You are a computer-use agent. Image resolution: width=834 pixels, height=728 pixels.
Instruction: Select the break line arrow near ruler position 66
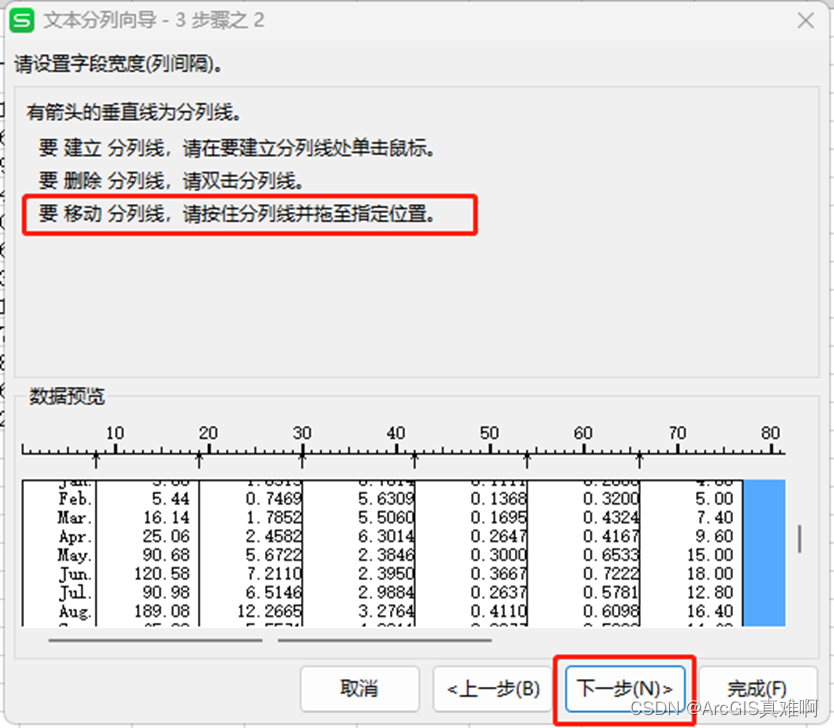click(x=639, y=459)
